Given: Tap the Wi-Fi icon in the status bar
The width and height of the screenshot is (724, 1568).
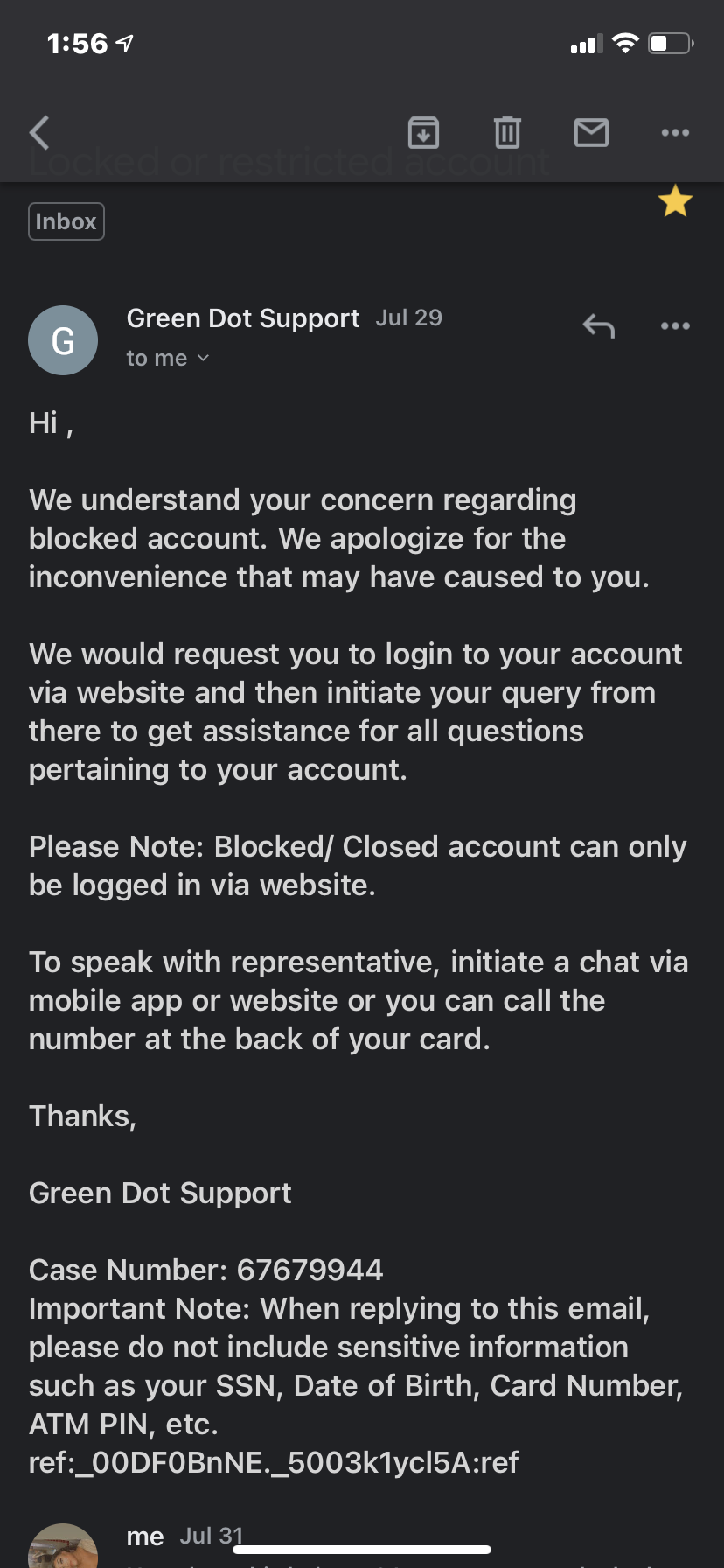Looking at the screenshot, I should pyautogui.click(x=627, y=43).
